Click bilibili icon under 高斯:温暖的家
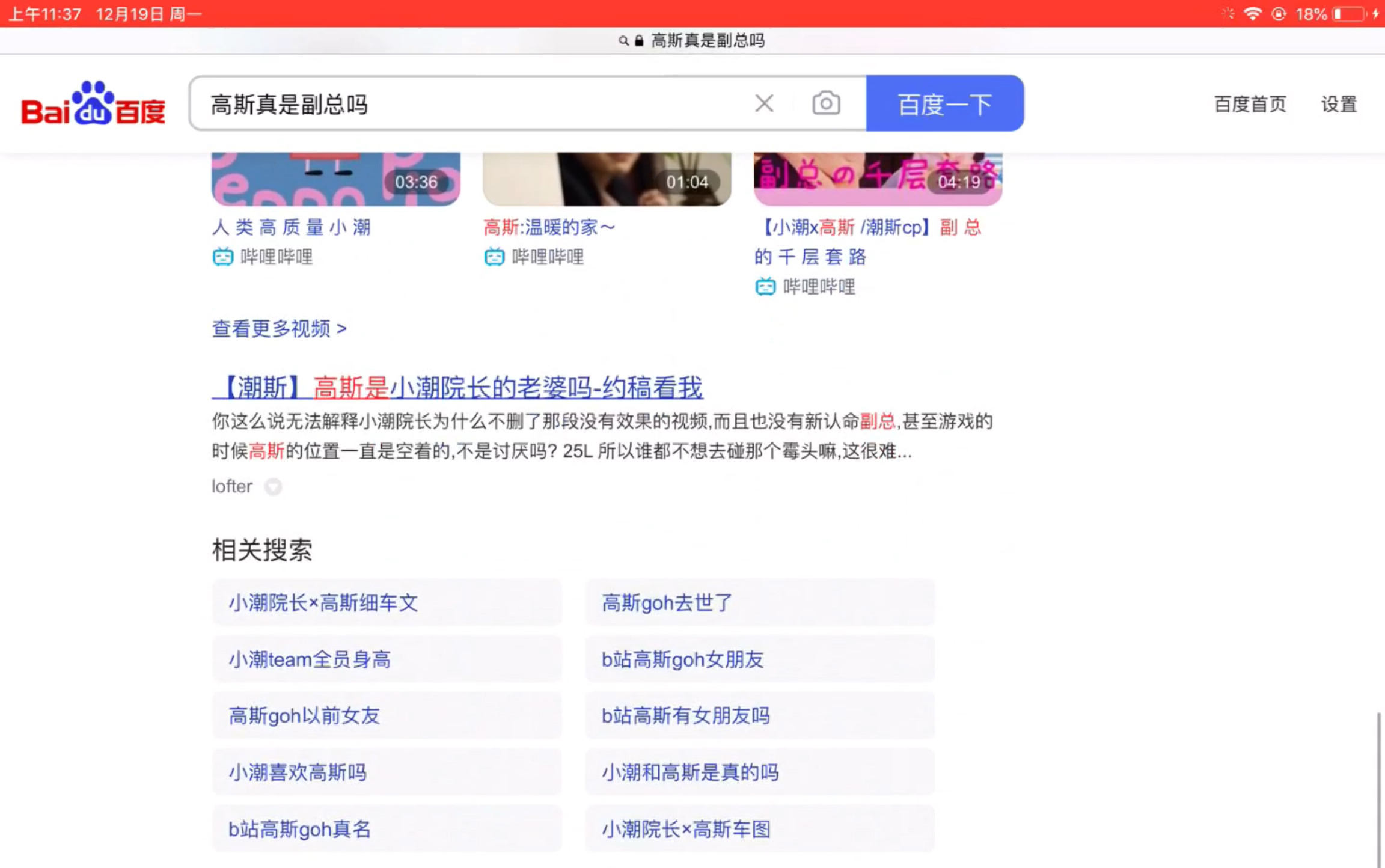 [494, 257]
